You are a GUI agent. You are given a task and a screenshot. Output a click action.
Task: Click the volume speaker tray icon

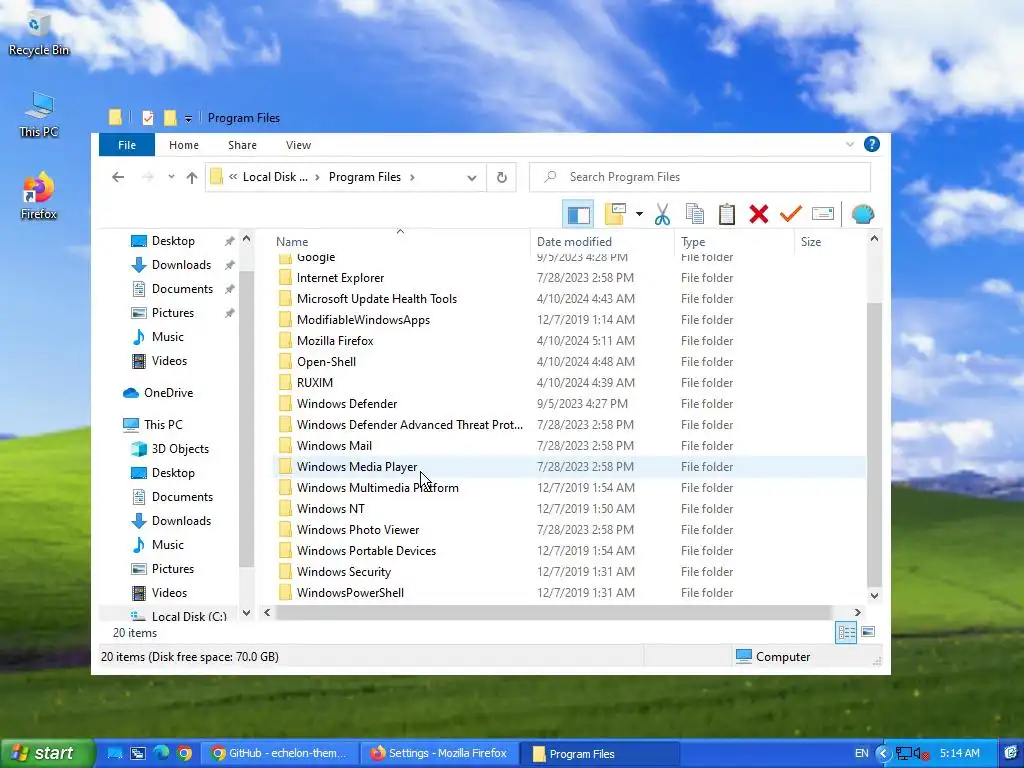pos(921,754)
